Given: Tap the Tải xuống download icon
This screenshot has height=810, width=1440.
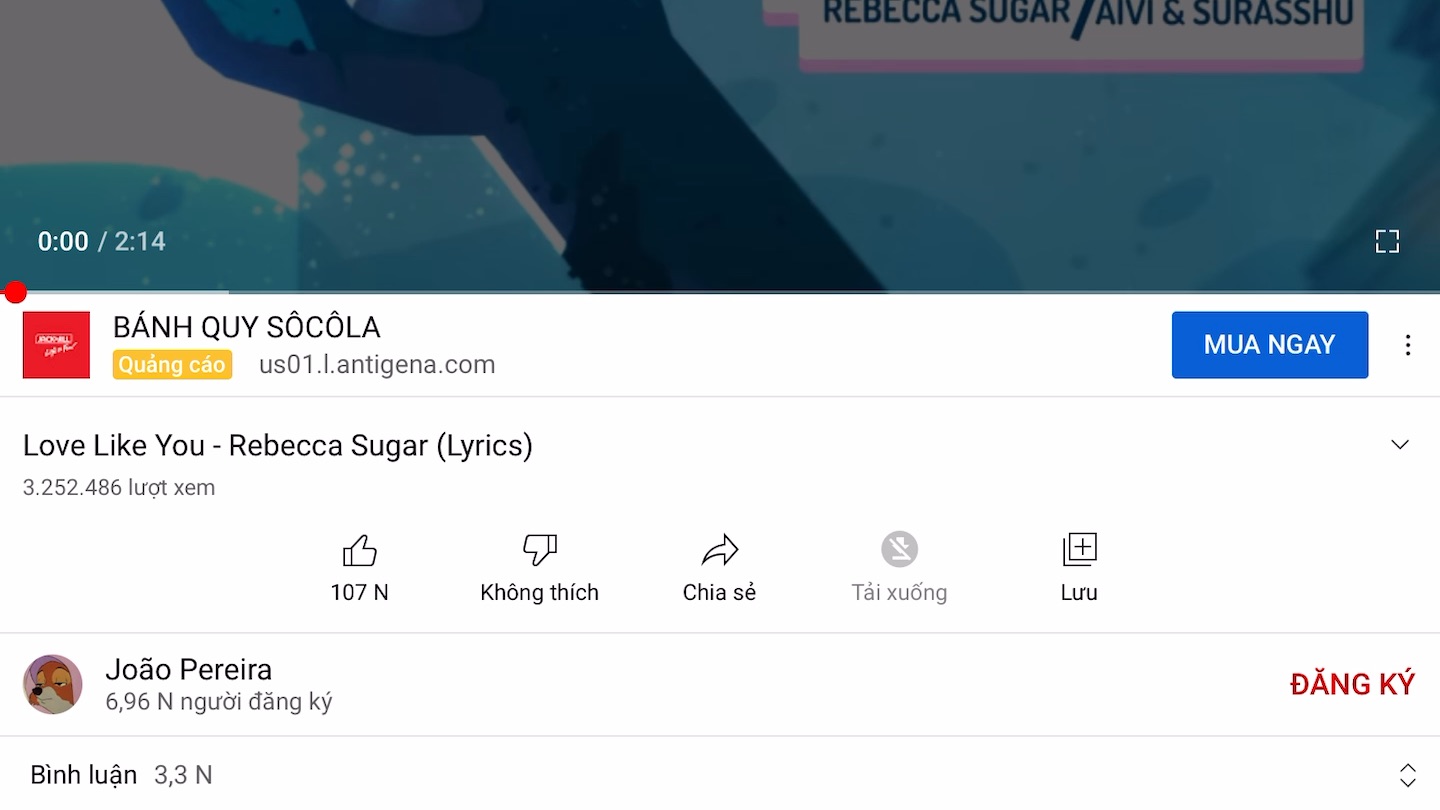Looking at the screenshot, I should [x=899, y=550].
